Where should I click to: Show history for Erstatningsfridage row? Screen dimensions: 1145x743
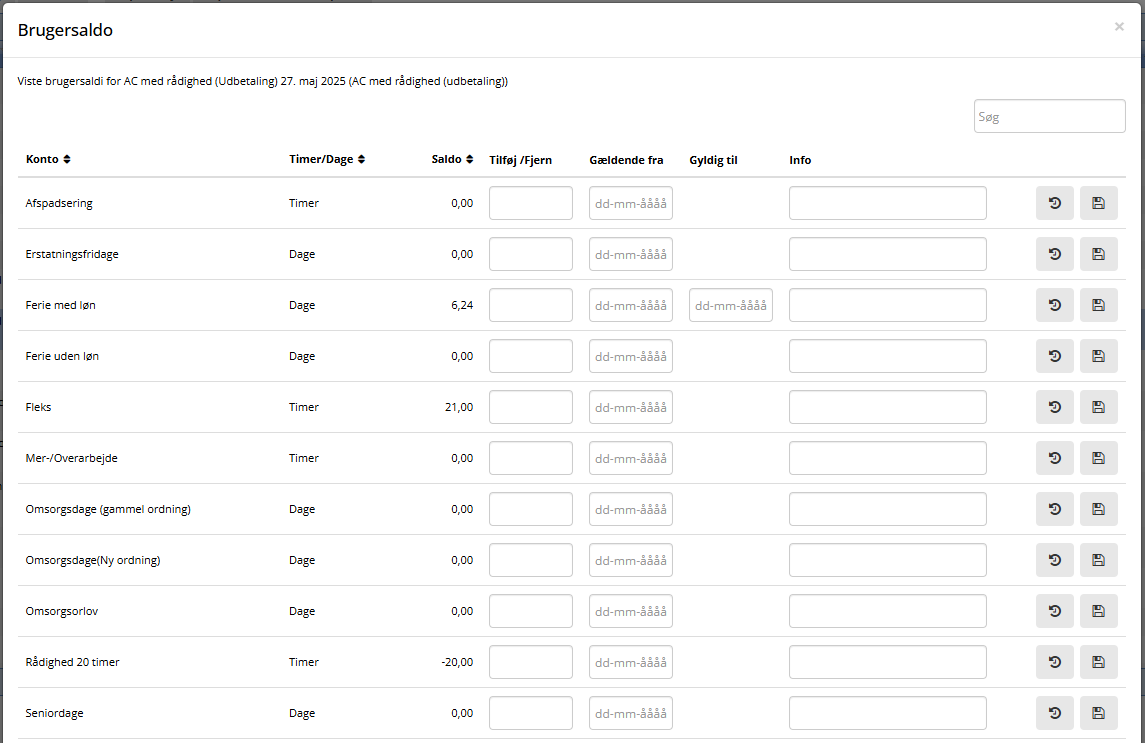click(1054, 254)
